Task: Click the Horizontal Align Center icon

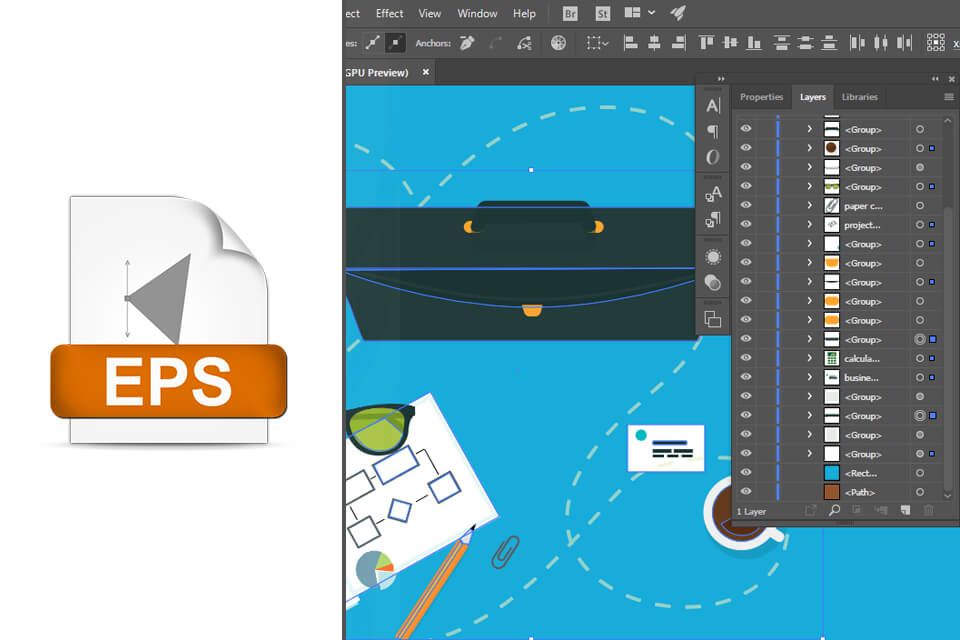Action: [655, 43]
